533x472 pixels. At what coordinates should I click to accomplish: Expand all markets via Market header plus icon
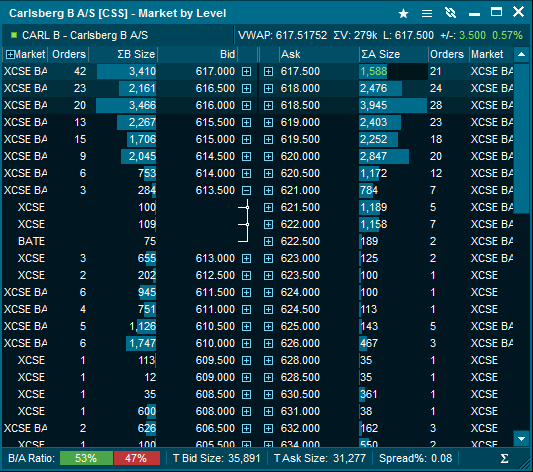[10, 54]
